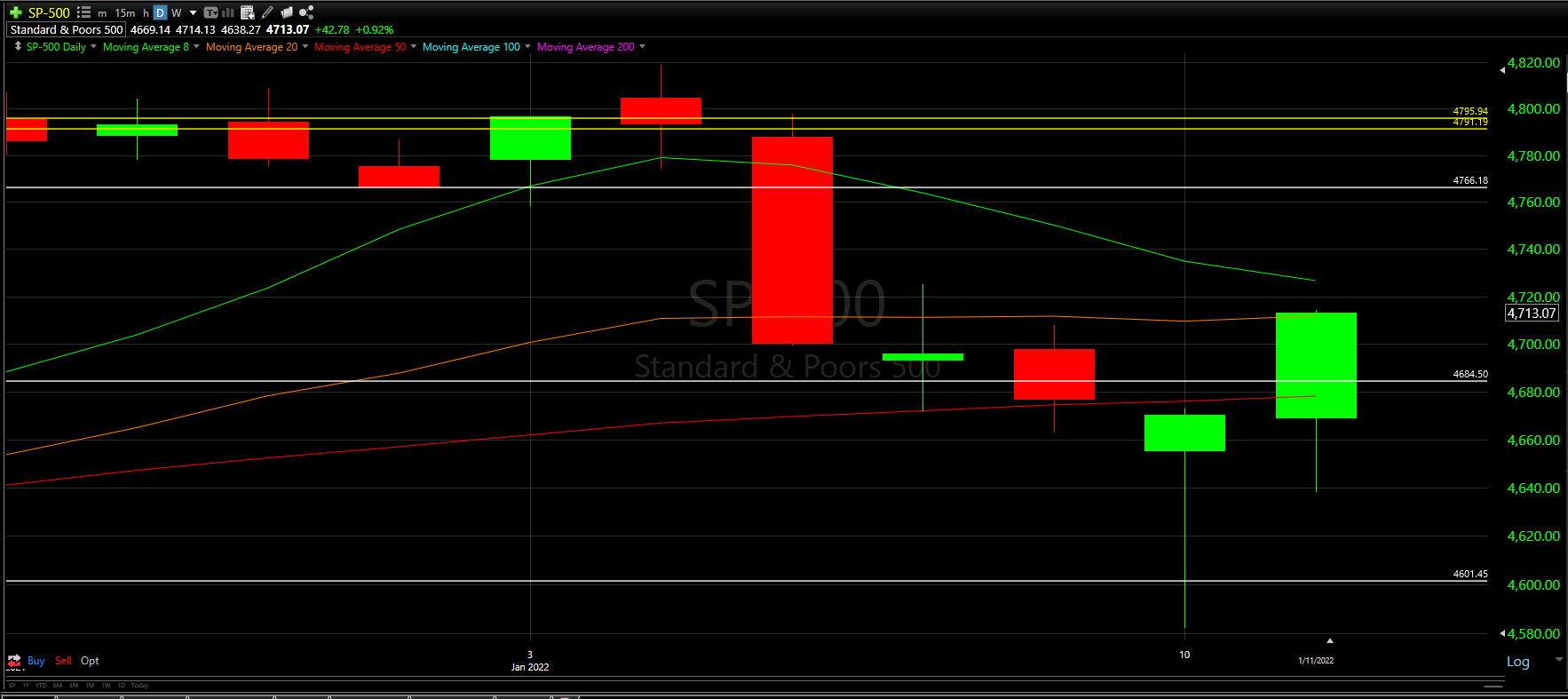This screenshot has width=1568, height=699.
Task: Click the +42.78 change value
Action: tap(332, 29)
